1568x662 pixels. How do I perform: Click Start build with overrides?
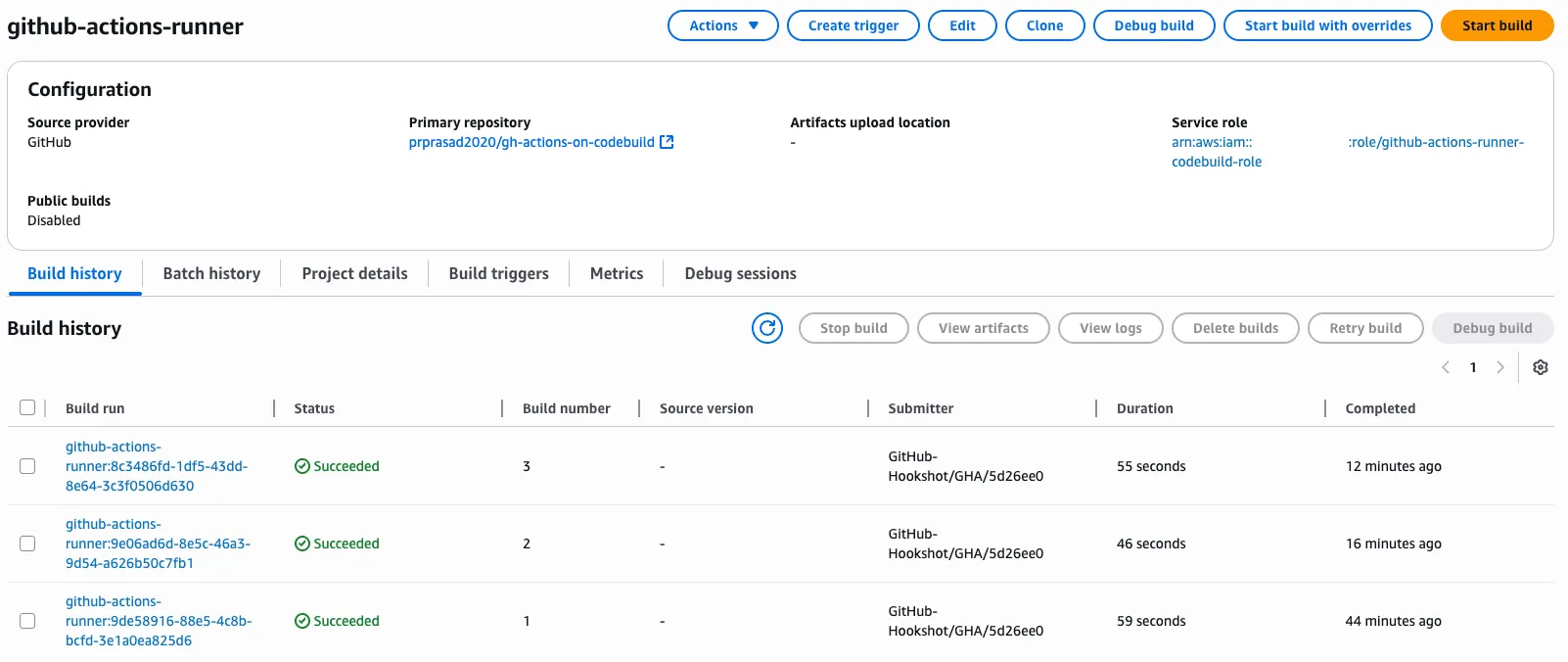click(1327, 25)
